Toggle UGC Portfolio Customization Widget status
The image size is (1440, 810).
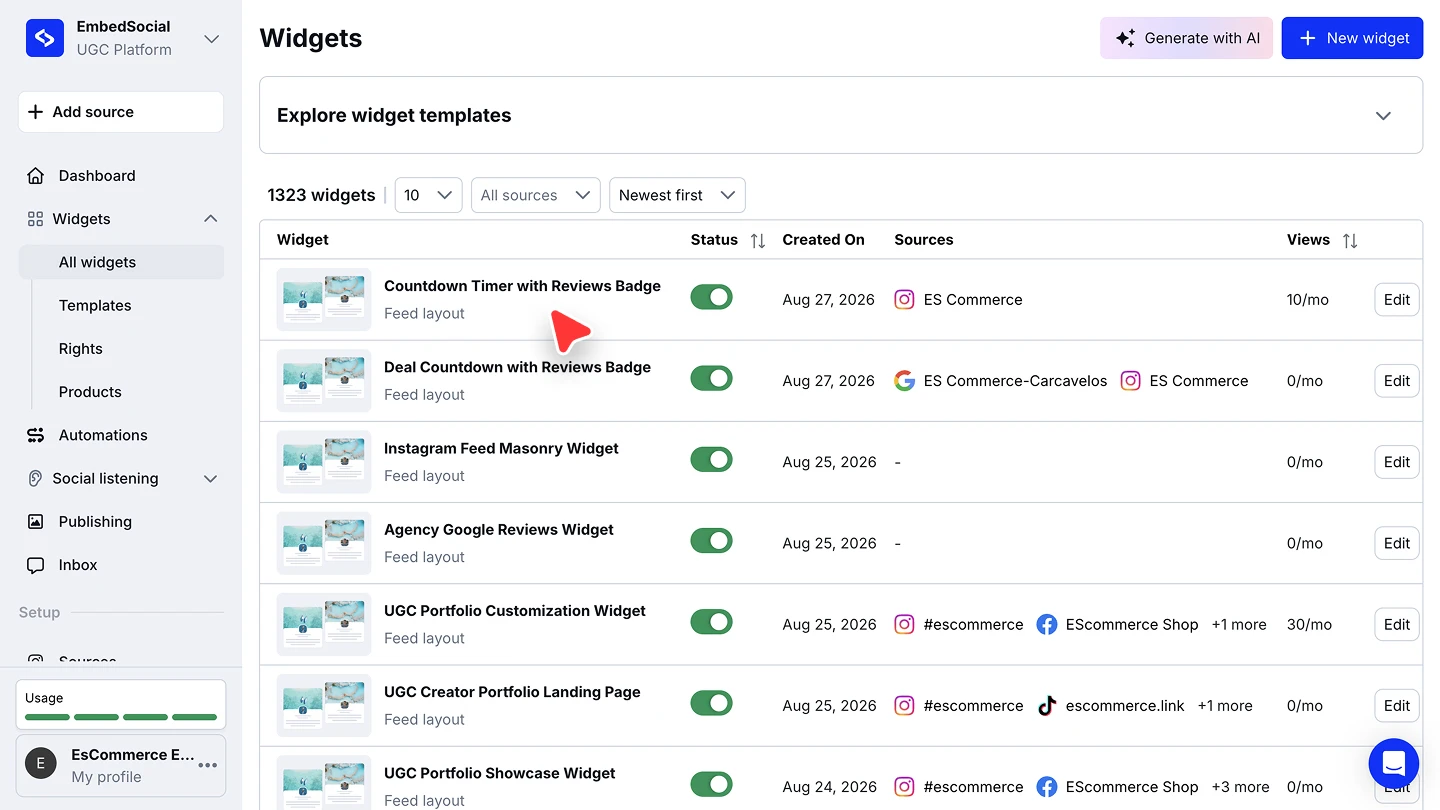click(x=712, y=621)
